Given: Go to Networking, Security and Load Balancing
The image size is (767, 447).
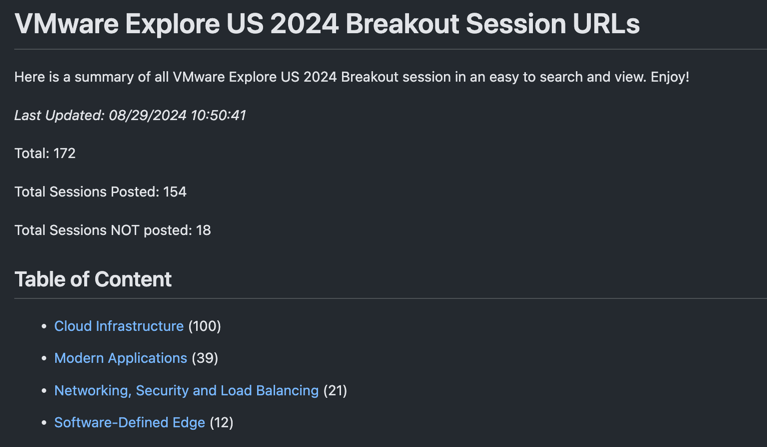Looking at the screenshot, I should (186, 390).
